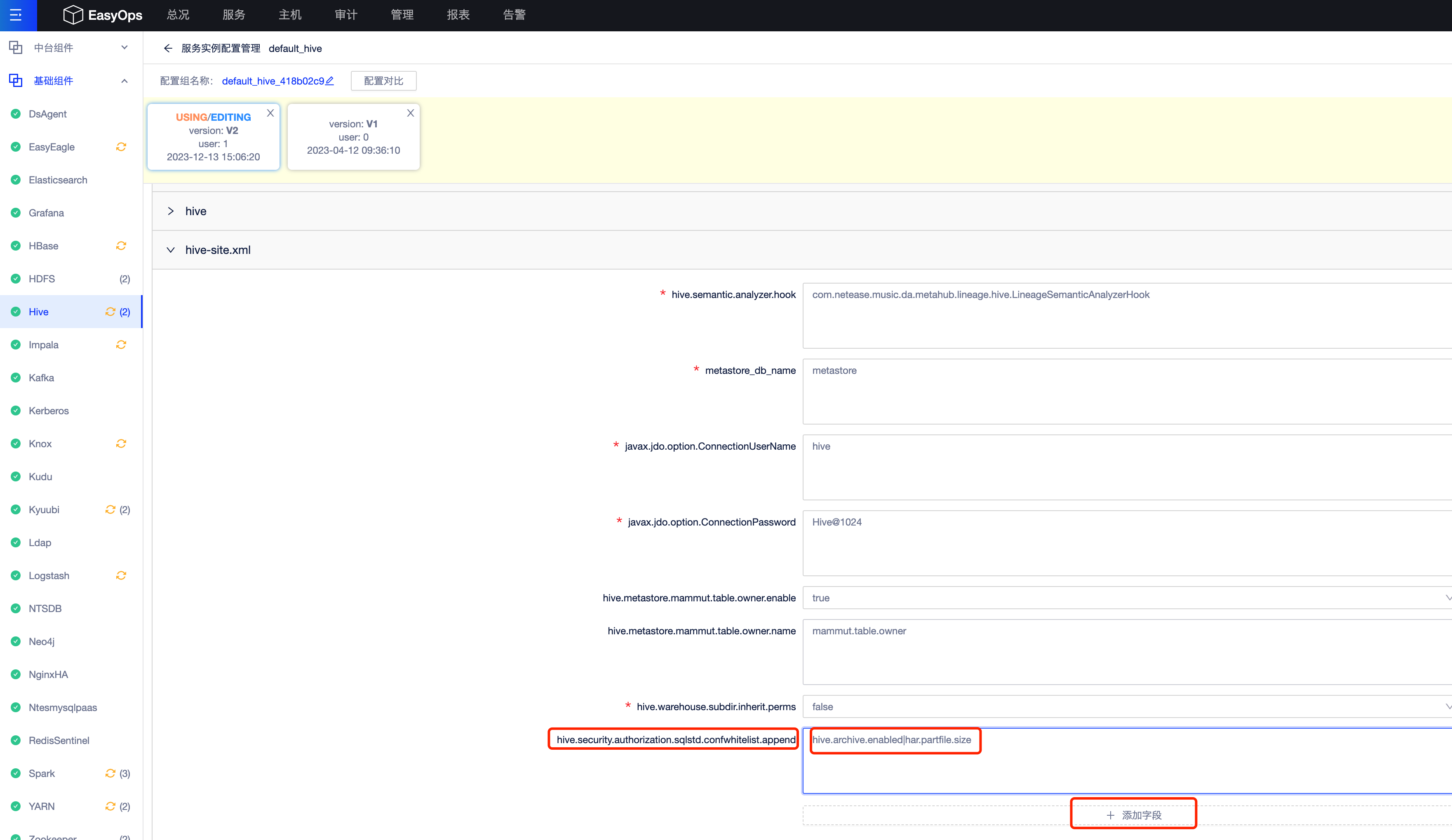This screenshot has height=840, width=1452.
Task: Click the 配置对比 button
Action: tap(383, 81)
